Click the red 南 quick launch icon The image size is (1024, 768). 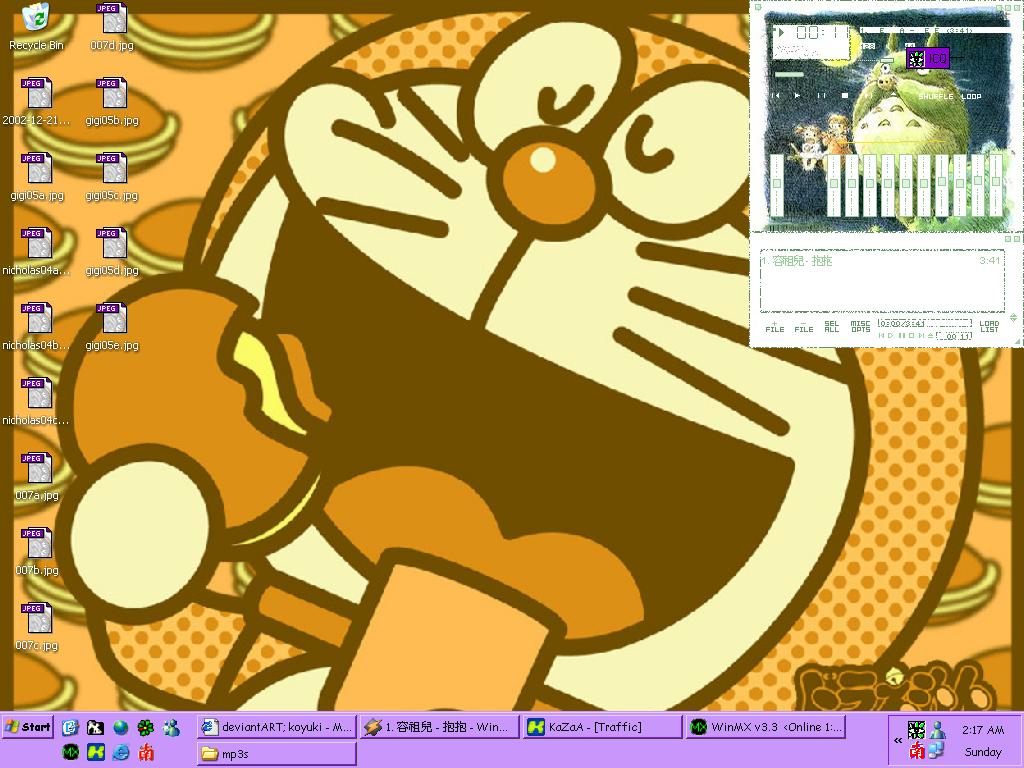pos(146,752)
